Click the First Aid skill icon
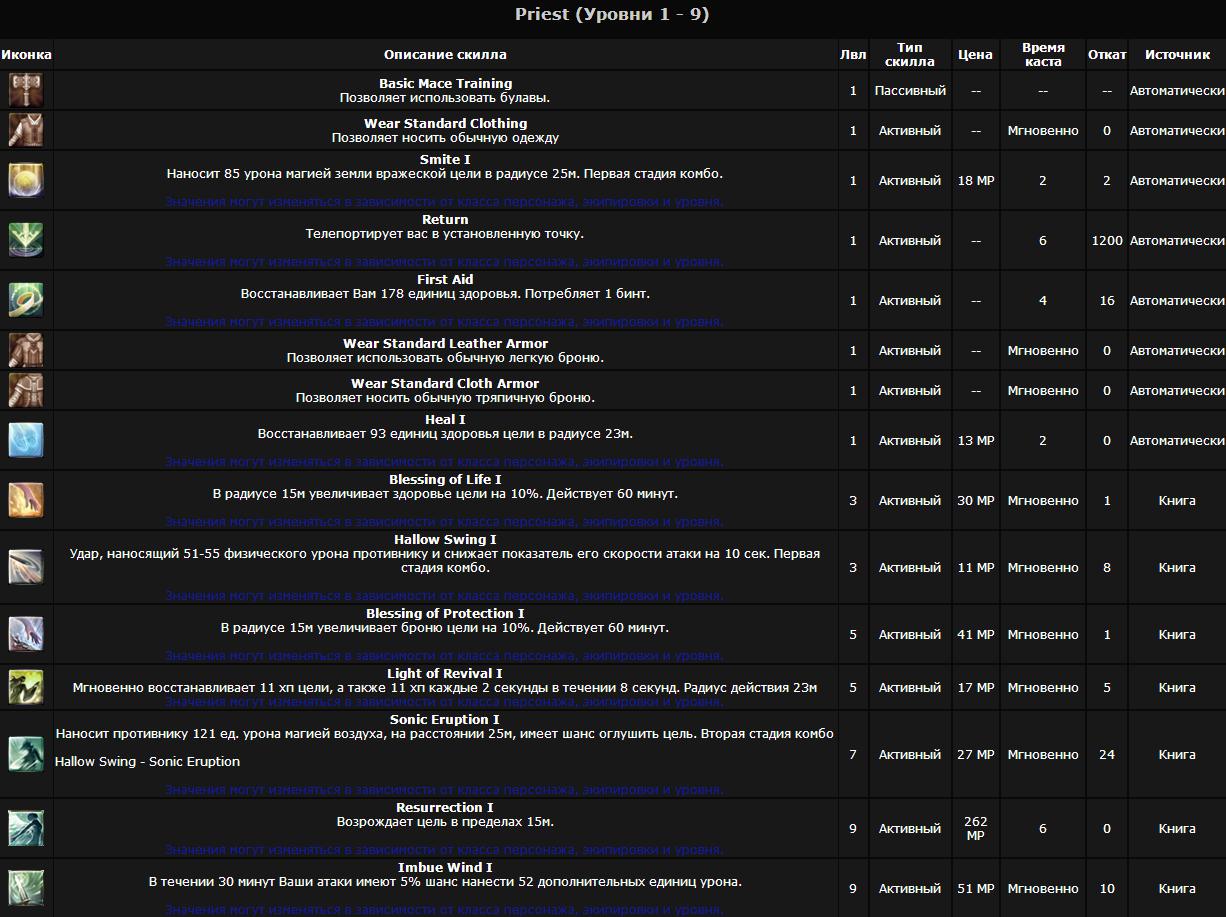The height and width of the screenshot is (917, 1226). (x=26, y=300)
